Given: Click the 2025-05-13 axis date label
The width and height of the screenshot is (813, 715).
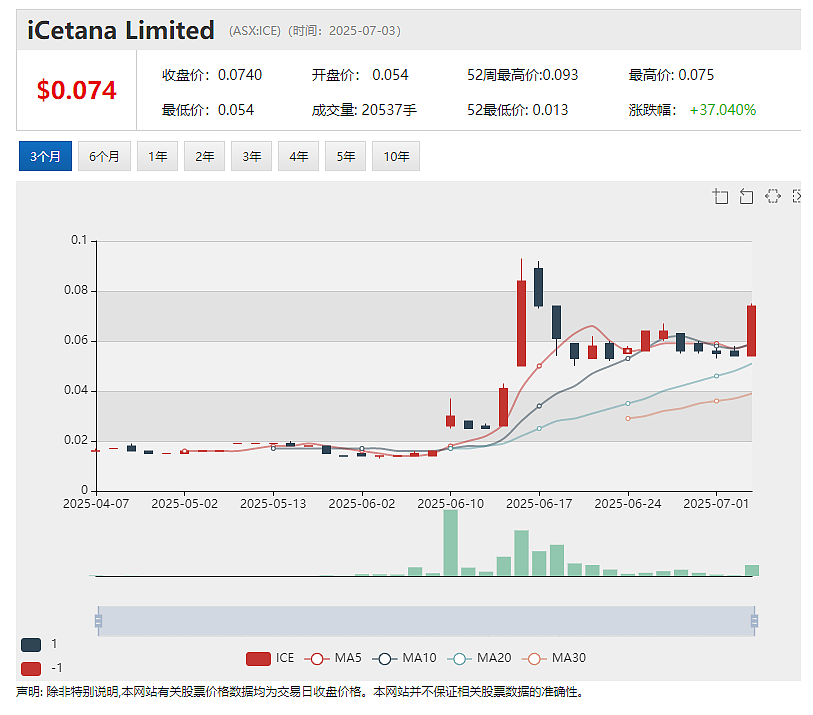Looking at the screenshot, I should coord(273,504).
